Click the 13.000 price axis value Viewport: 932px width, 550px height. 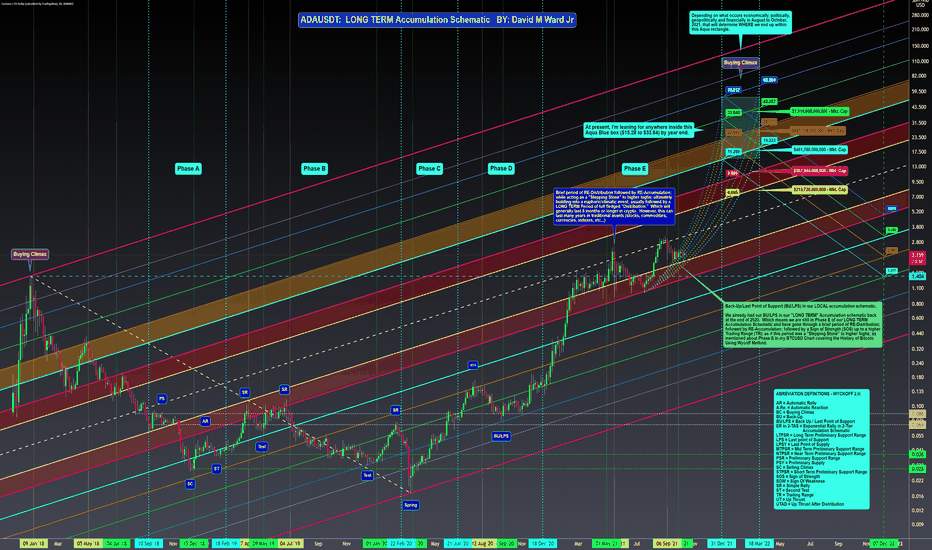919,167
